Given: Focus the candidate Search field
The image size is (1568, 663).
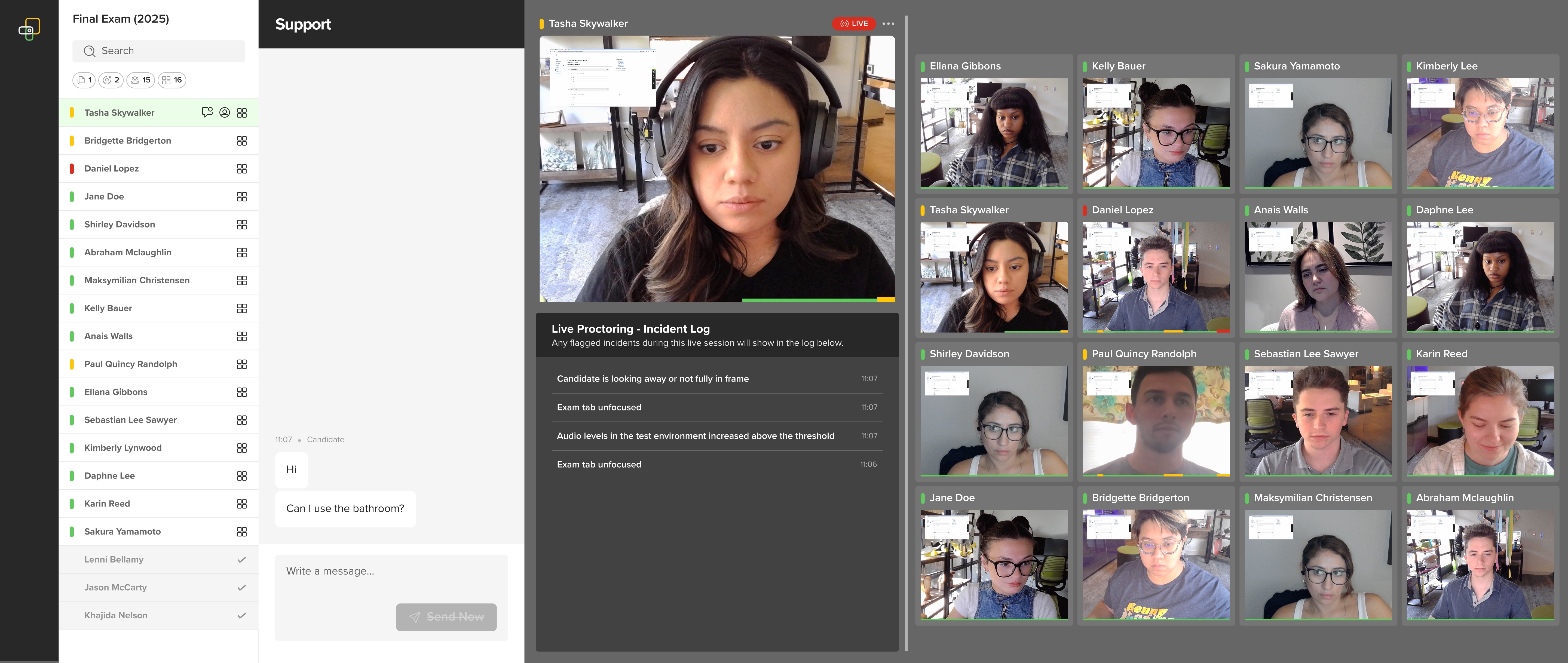Looking at the screenshot, I should click(x=159, y=51).
